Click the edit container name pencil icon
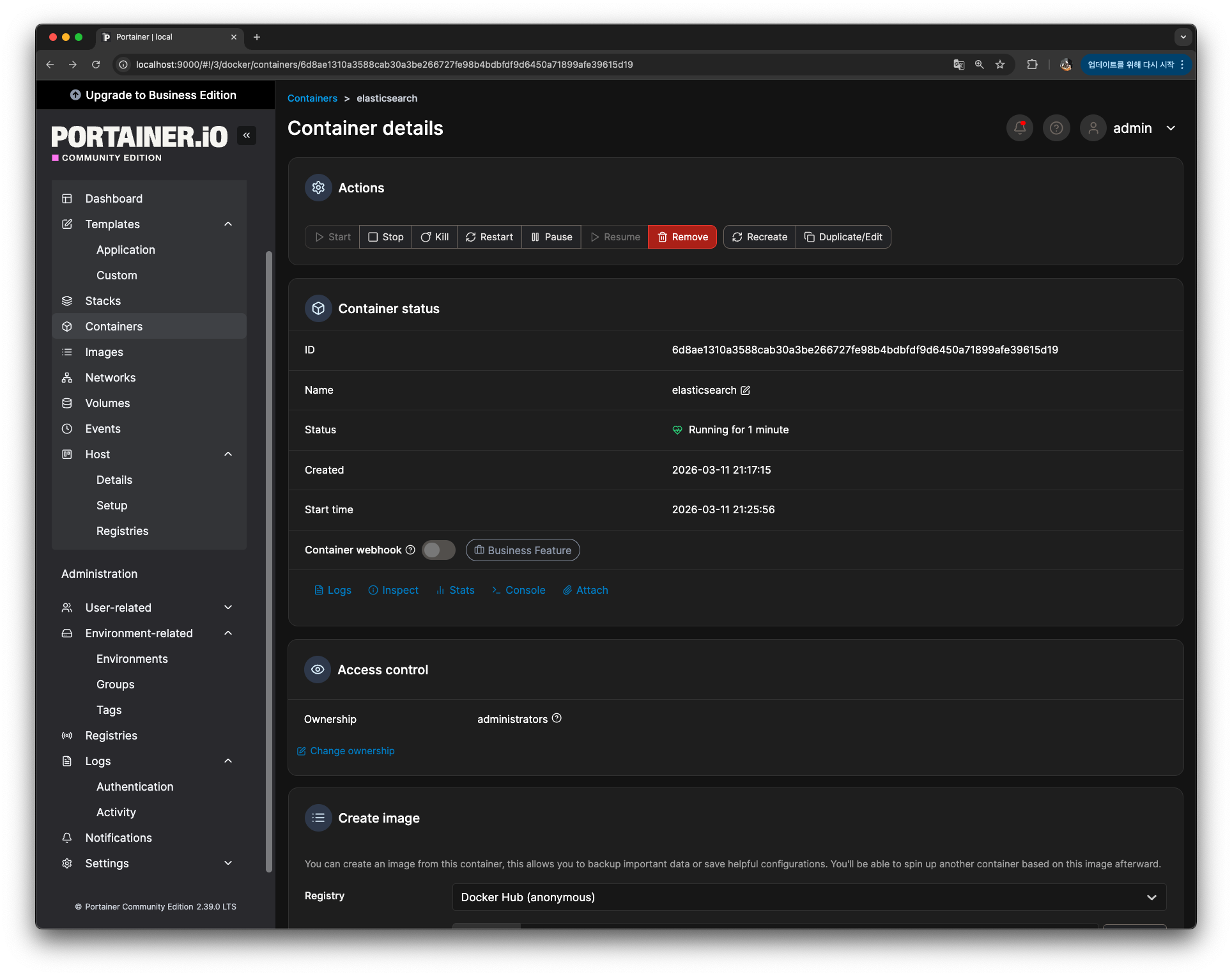The height and width of the screenshot is (976, 1232). point(745,390)
